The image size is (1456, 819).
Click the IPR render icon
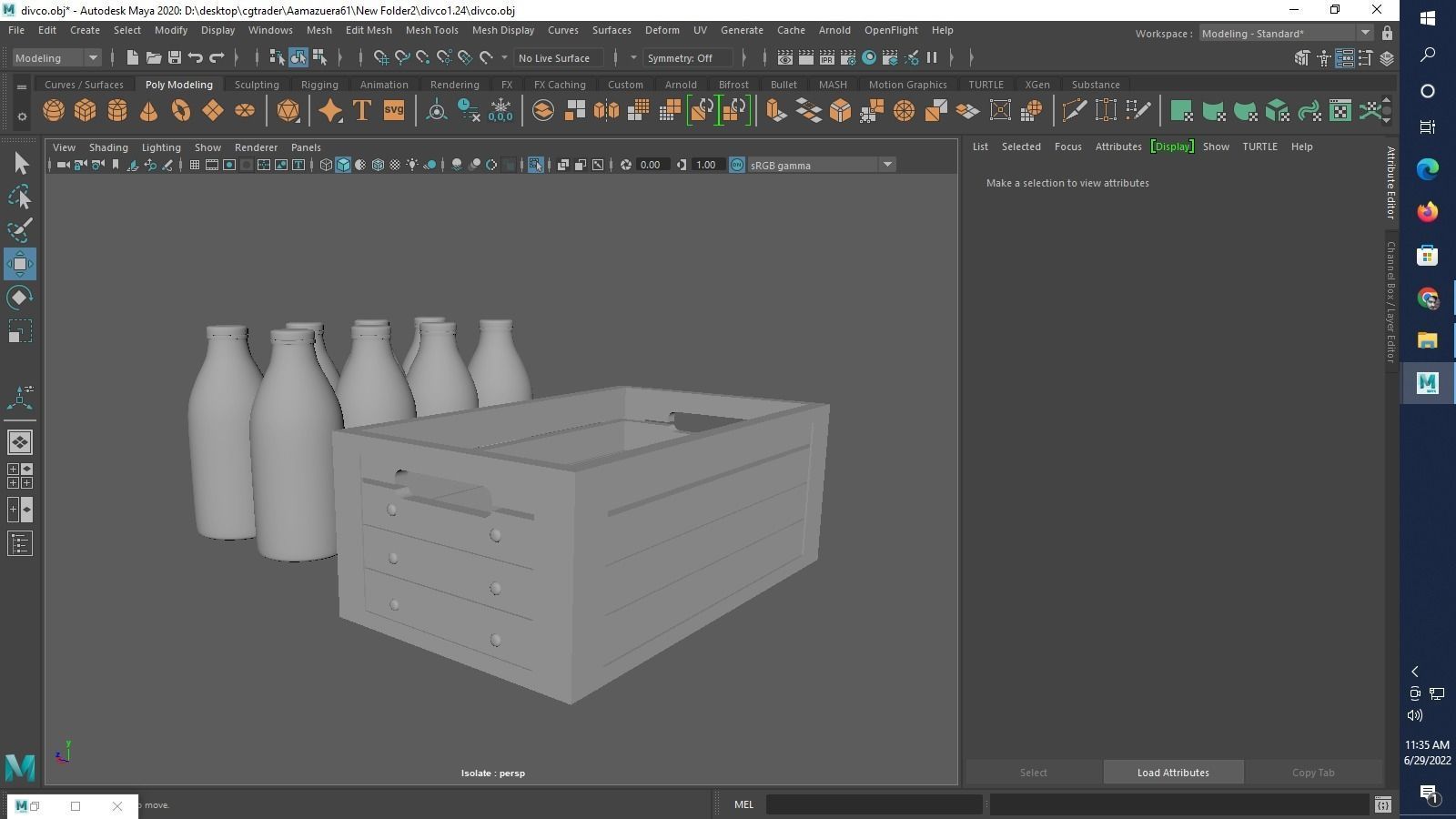point(827,58)
